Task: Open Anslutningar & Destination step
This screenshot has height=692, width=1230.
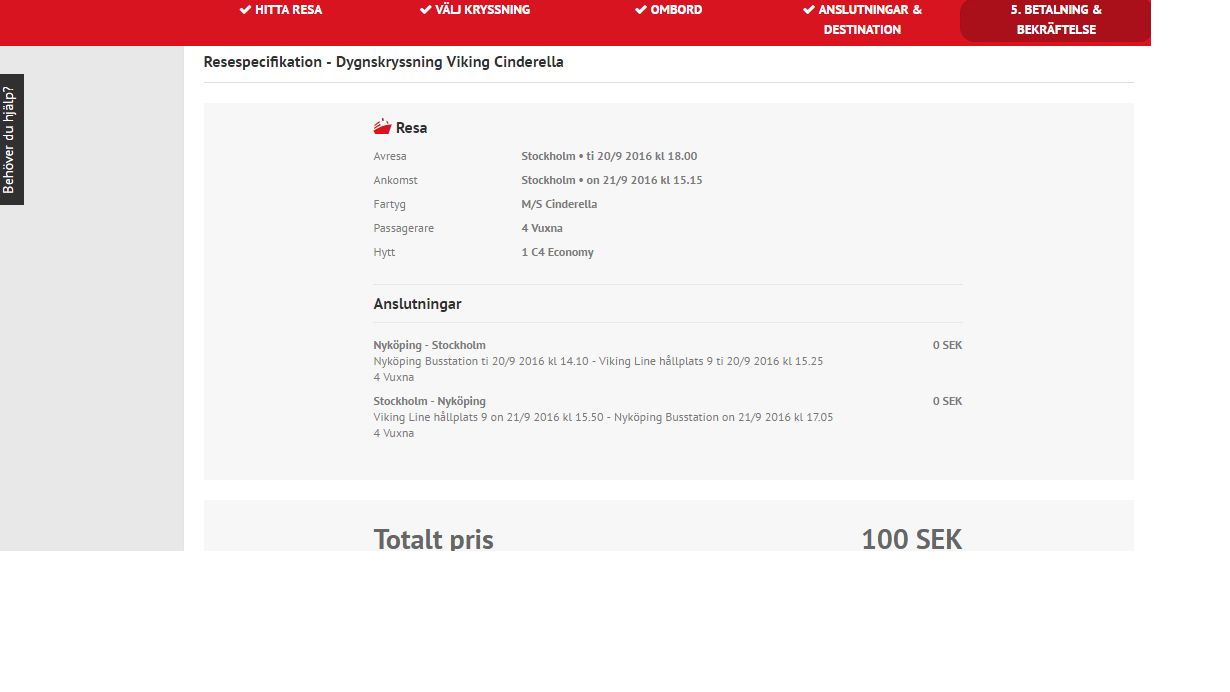Action: (x=862, y=20)
